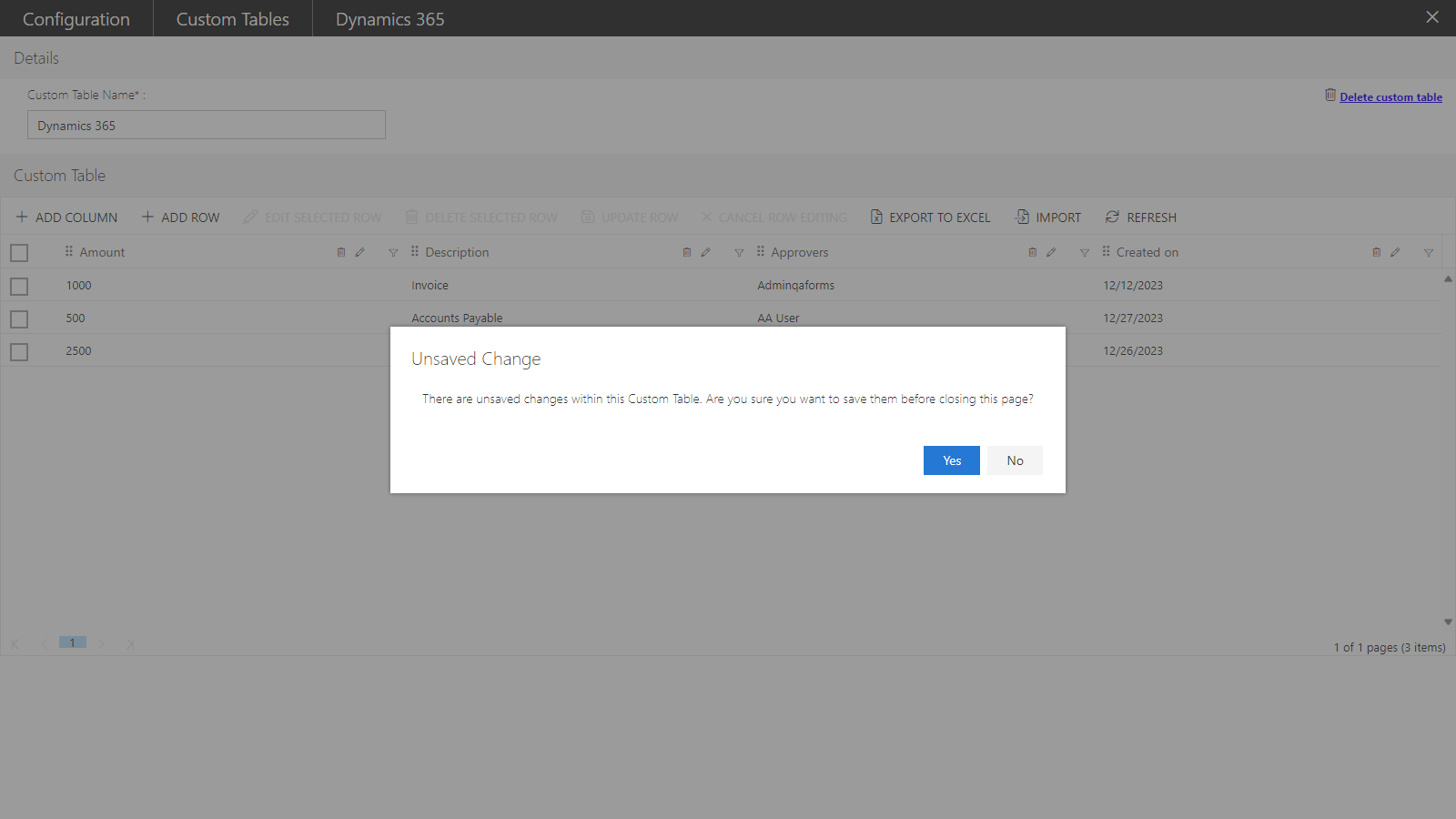Click the drag handle icon beside Created on

(x=1107, y=251)
